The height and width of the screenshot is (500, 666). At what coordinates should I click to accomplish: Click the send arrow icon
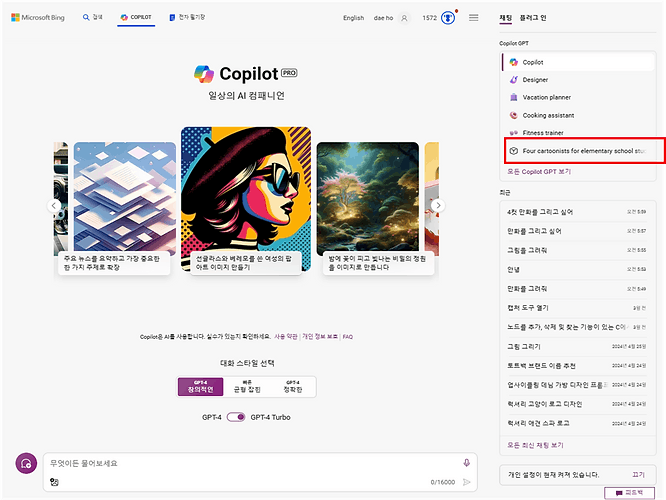[466, 482]
